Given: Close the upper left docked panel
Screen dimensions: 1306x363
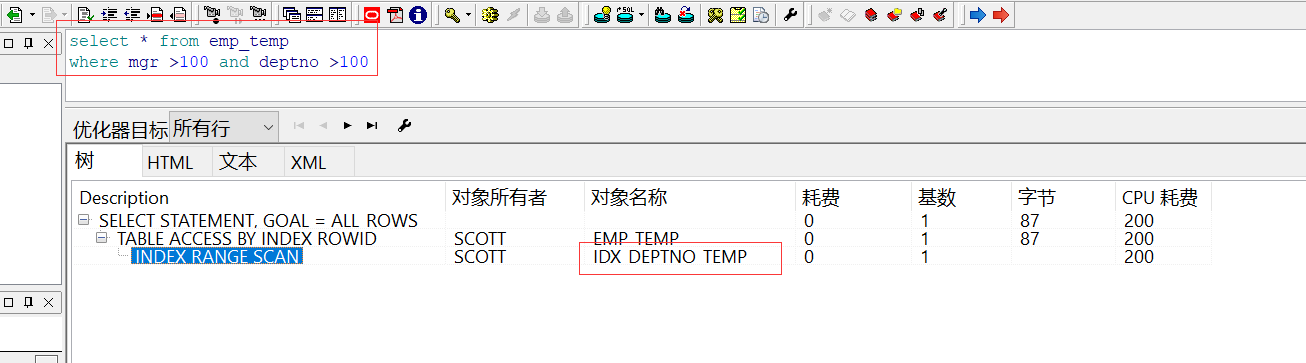Looking at the screenshot, I should 47,43.
